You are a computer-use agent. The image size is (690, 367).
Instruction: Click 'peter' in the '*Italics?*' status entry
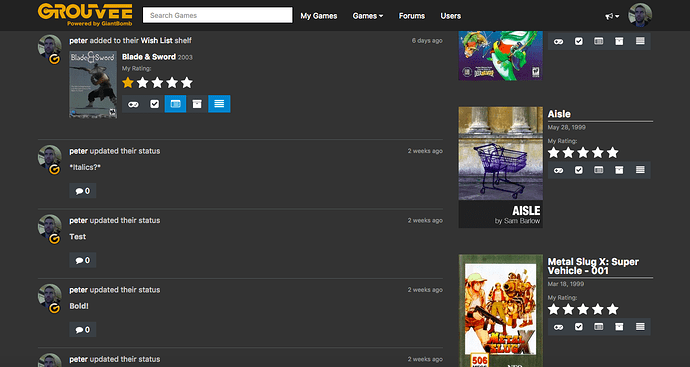coord(78,151)
